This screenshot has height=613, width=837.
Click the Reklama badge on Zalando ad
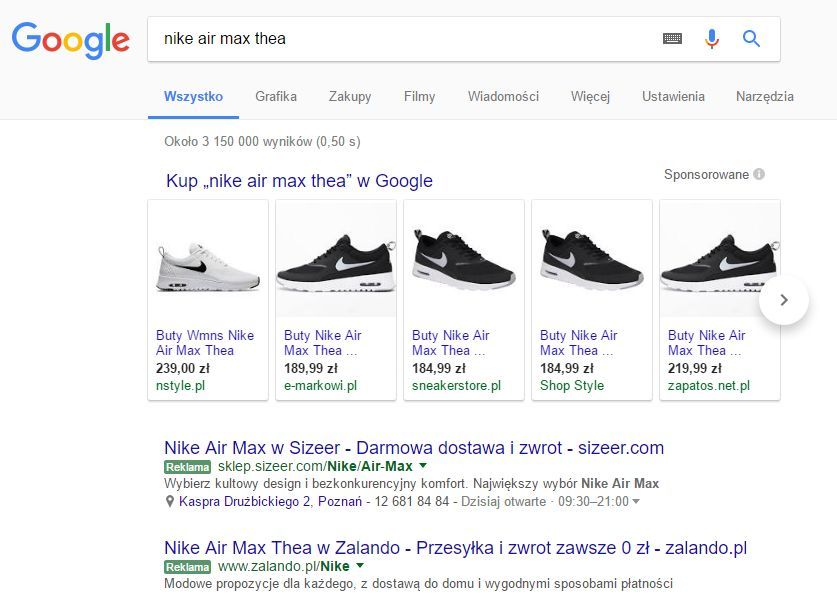tap(187, 567)
